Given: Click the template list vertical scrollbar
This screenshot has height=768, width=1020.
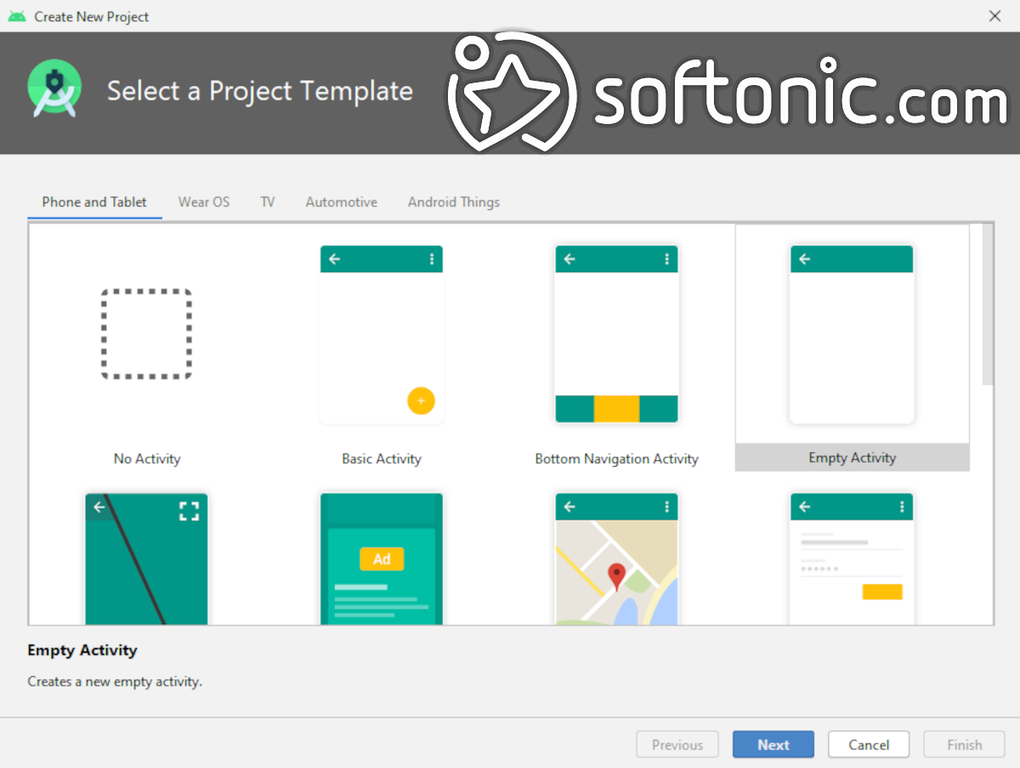Looking at the screenshot, I should (x=987, y=304).
